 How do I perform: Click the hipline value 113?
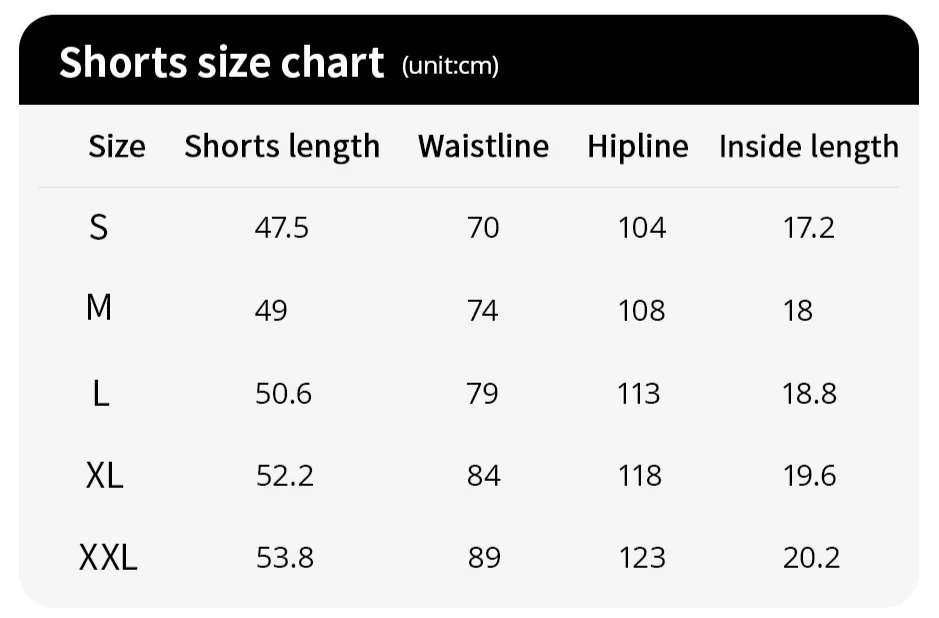[639, 394]
